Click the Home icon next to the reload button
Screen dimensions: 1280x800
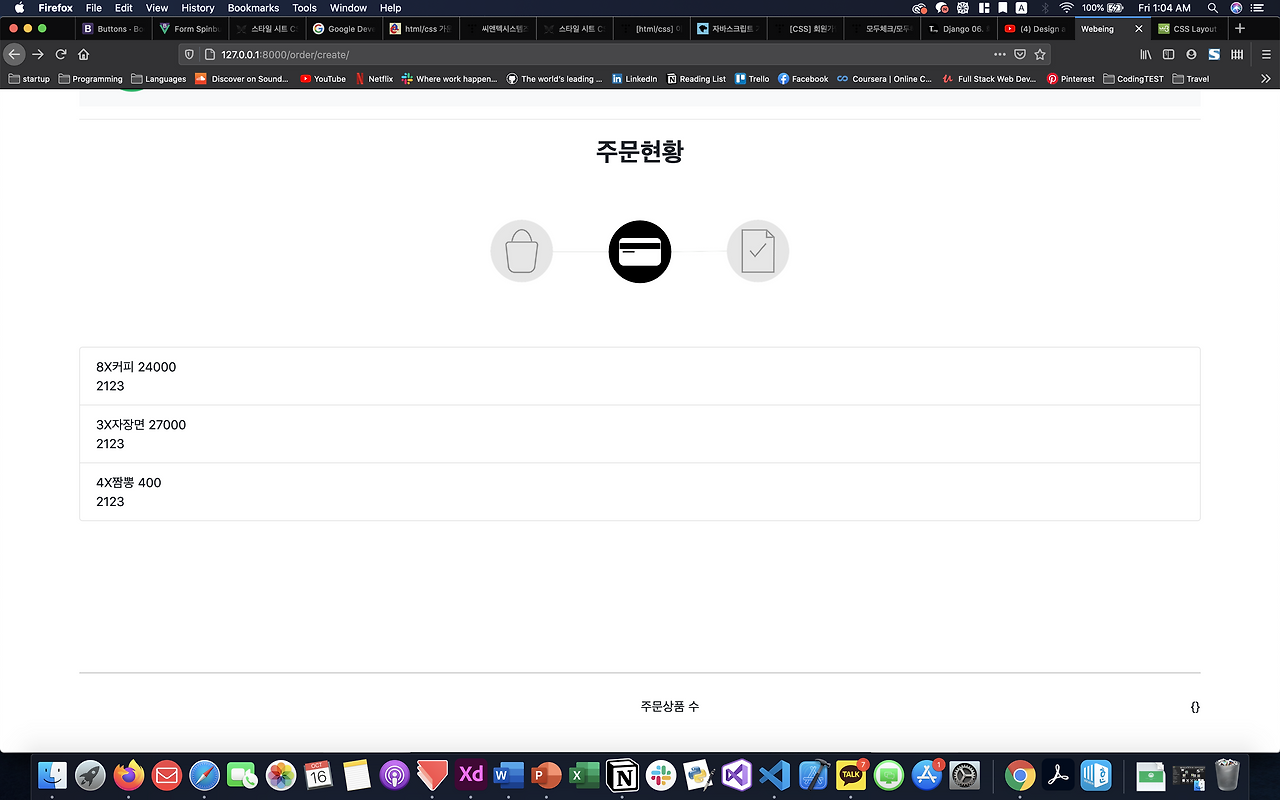84,55
